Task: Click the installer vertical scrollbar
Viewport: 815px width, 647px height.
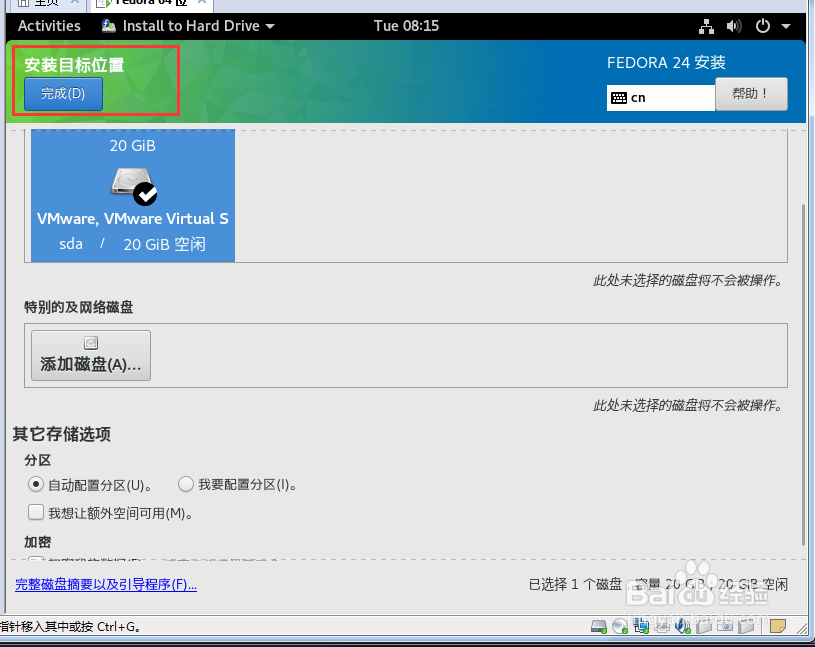Action: click(x=804, y=374)
